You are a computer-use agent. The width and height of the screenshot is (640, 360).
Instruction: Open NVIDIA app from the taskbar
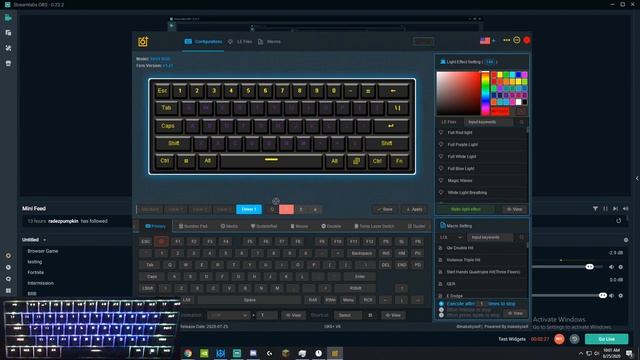pyautogui.click(x=204, y=353)
